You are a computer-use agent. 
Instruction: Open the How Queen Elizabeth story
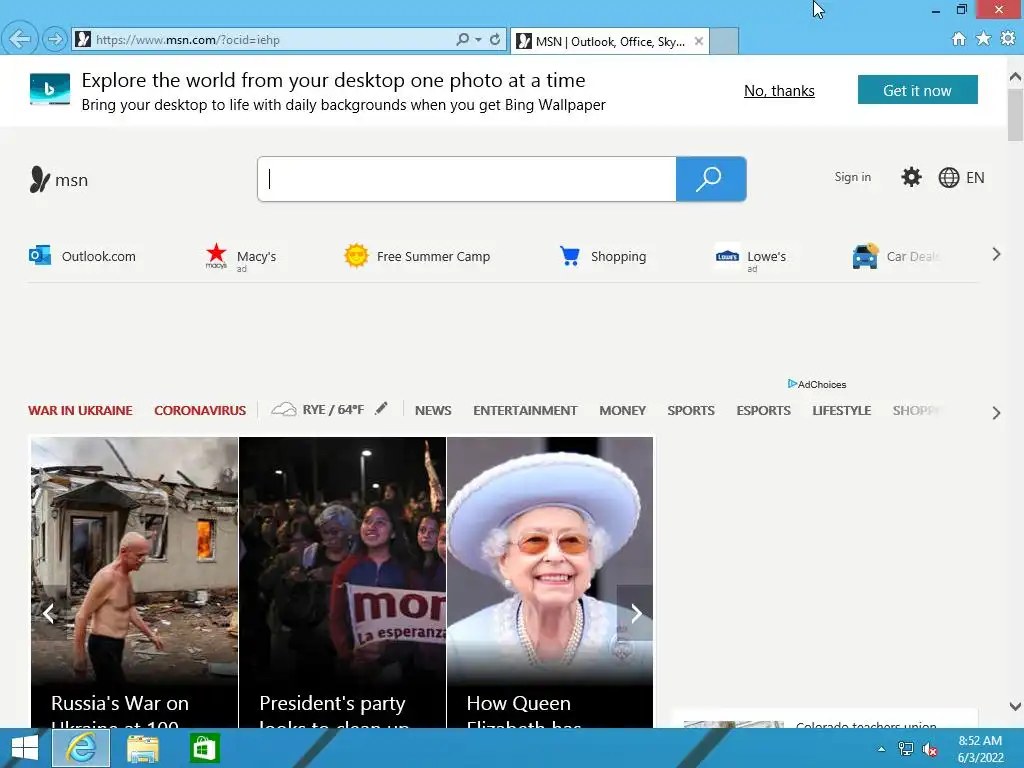tap(550, 582)
